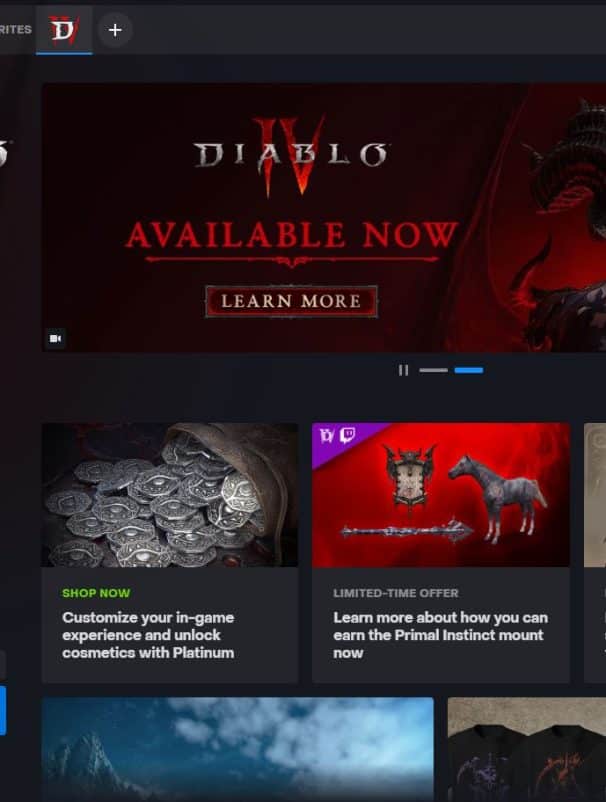
Task: Click the Twitch icon on the mount card
Action: (348, 435)
